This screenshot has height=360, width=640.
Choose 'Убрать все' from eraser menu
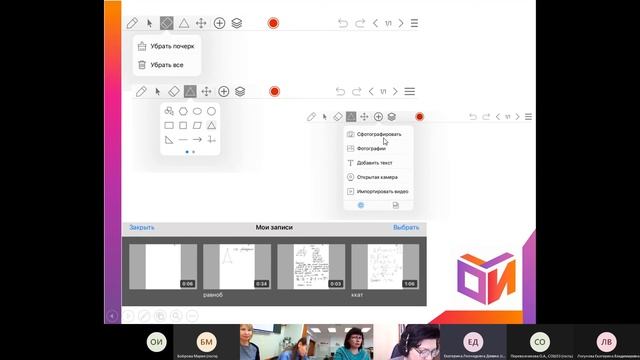[167, 65]
